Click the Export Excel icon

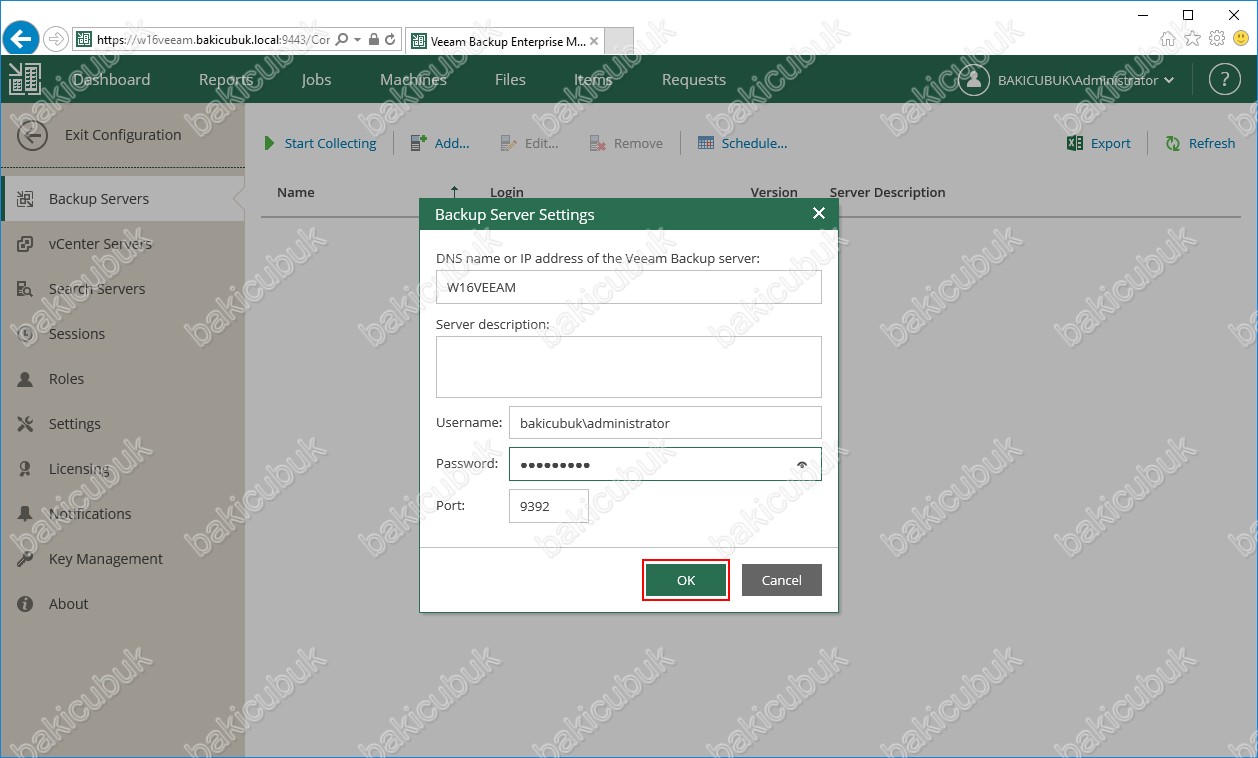click(1075, 143)
